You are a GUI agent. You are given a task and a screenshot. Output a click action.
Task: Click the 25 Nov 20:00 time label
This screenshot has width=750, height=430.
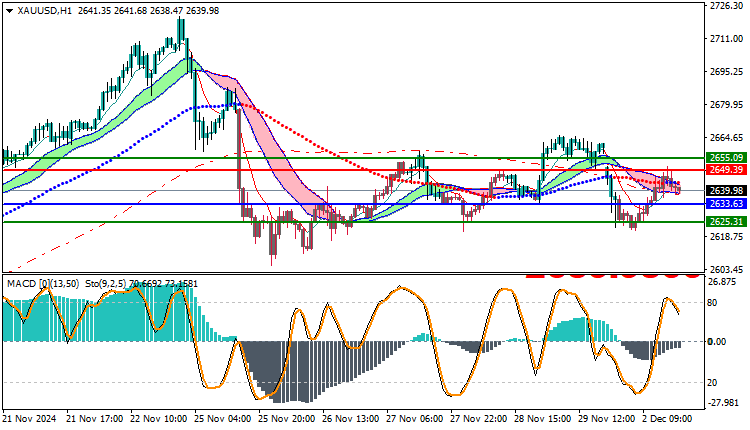coord(287,419)
